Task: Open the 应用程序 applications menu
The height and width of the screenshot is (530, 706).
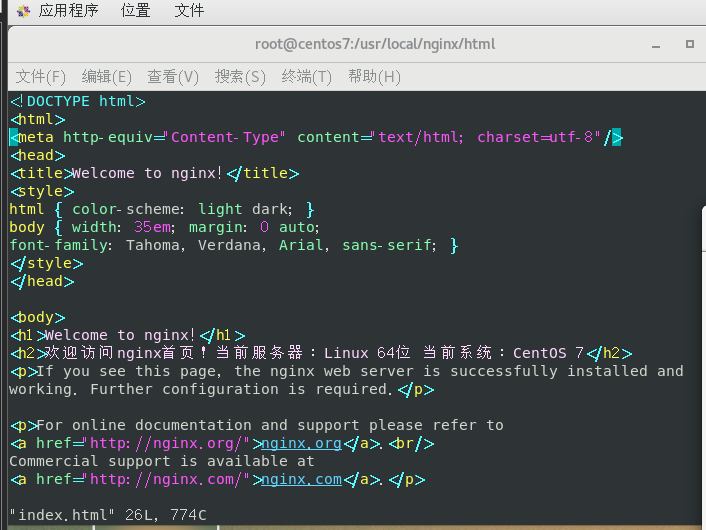Action: pyautogui.click(x=68, y=10)
